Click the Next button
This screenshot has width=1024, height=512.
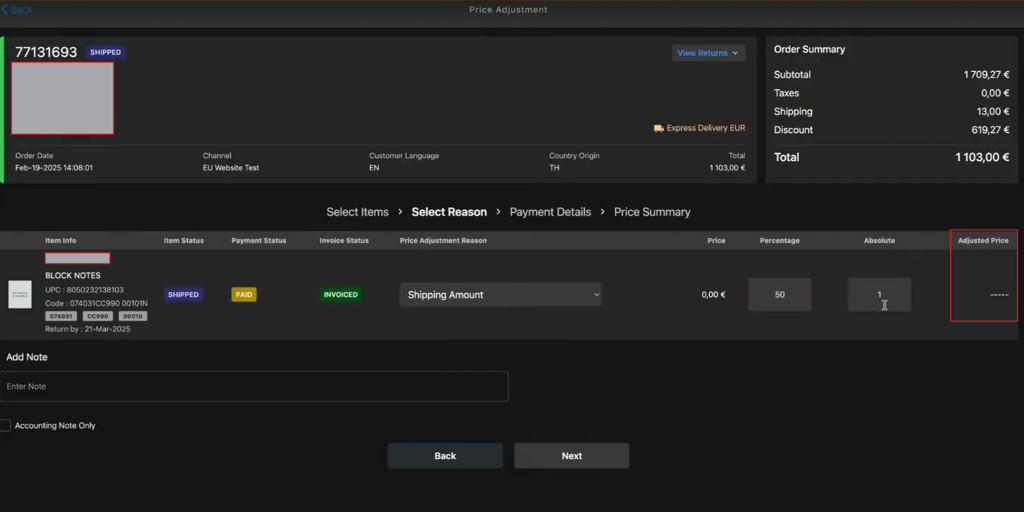[571, 456]
